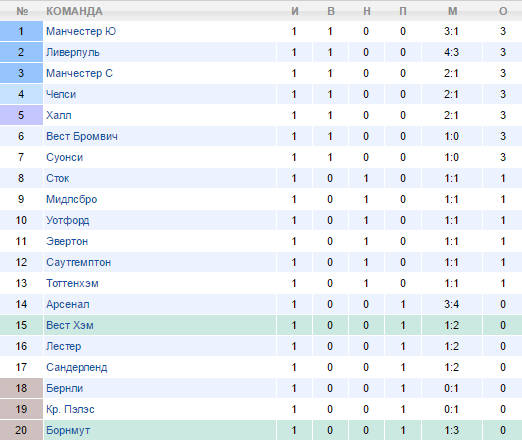Image resolution: width=522 pixels, height=440 pixels.
Task: Select the Мидлсбро team link
Action: tap(72, 199)
